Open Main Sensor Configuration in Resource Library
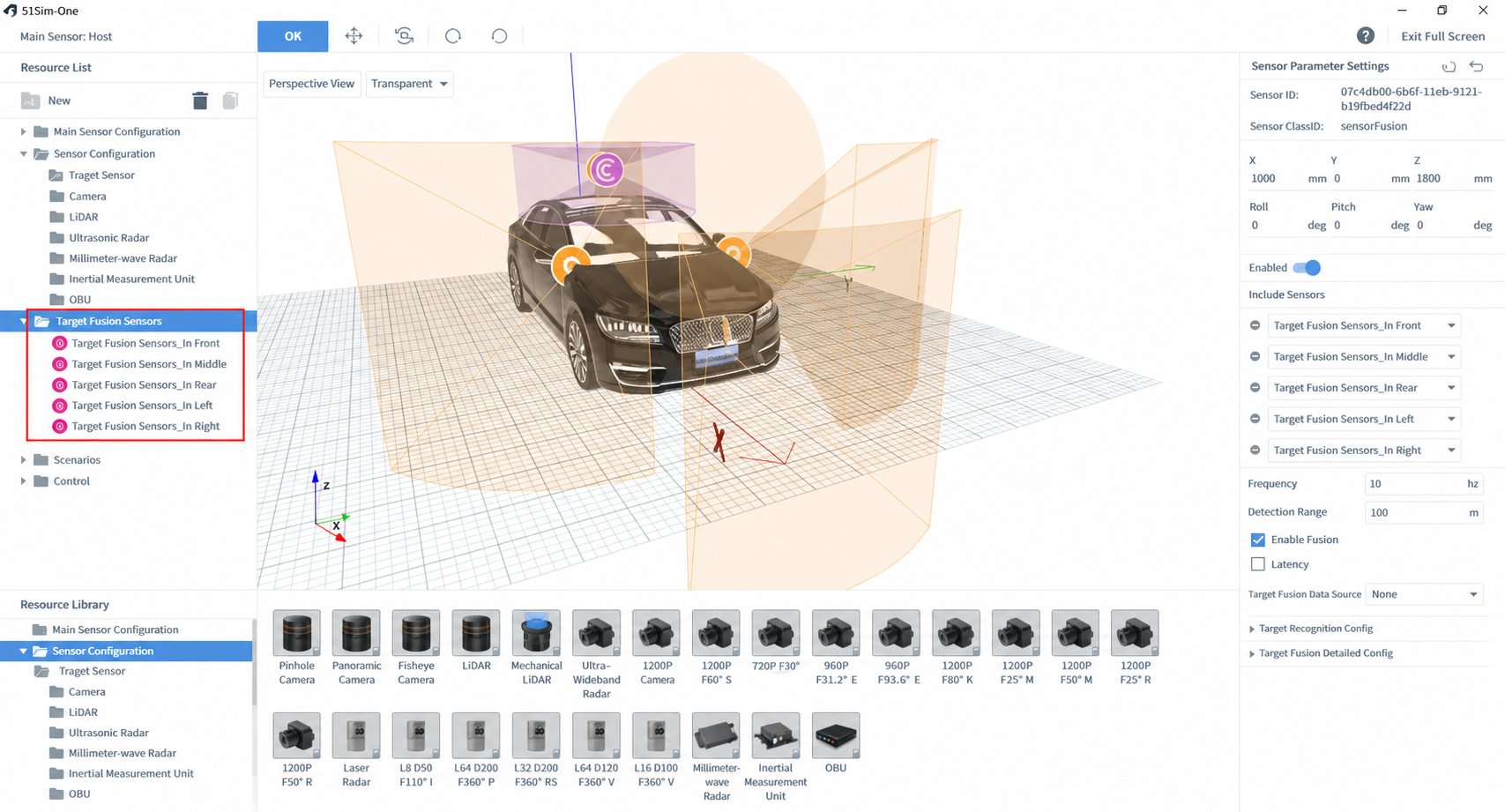This screenshot has width=1505, height=812. [115, 629]
